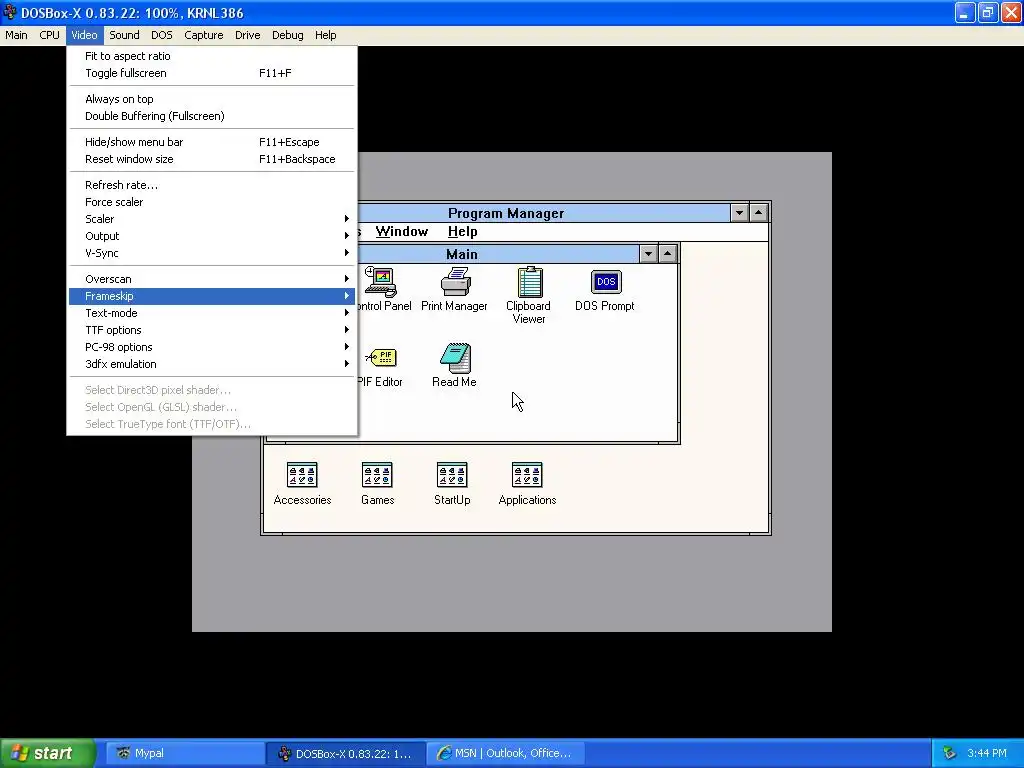Open the Print Manager icon

(x=455, y=282)
